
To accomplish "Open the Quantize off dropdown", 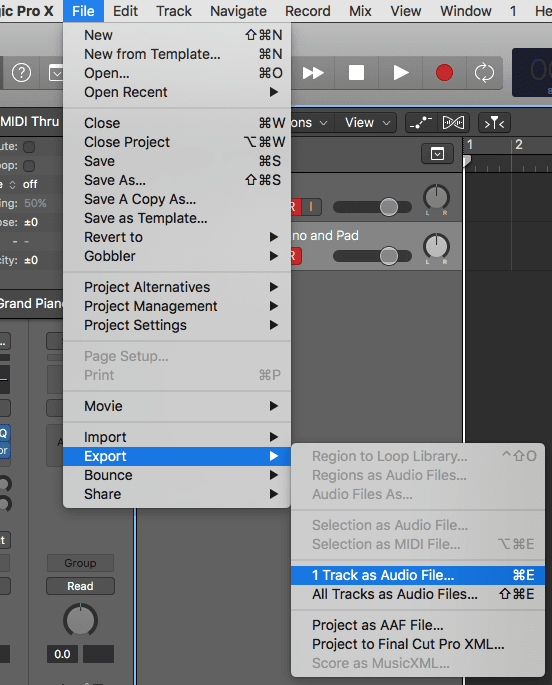I will pyautogui.click(x=24, y=184).
